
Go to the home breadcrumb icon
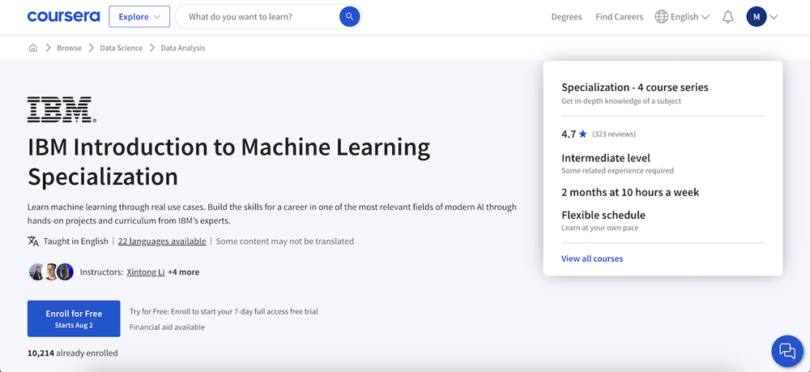click(33, 48)
